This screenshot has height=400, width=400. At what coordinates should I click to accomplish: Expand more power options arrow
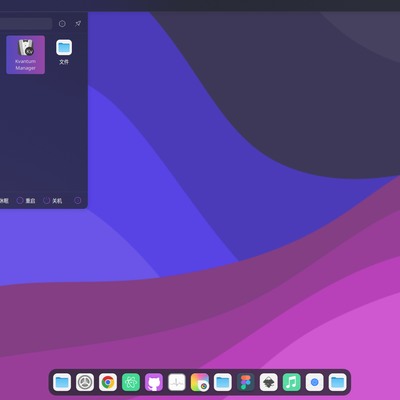click(77, 200)
